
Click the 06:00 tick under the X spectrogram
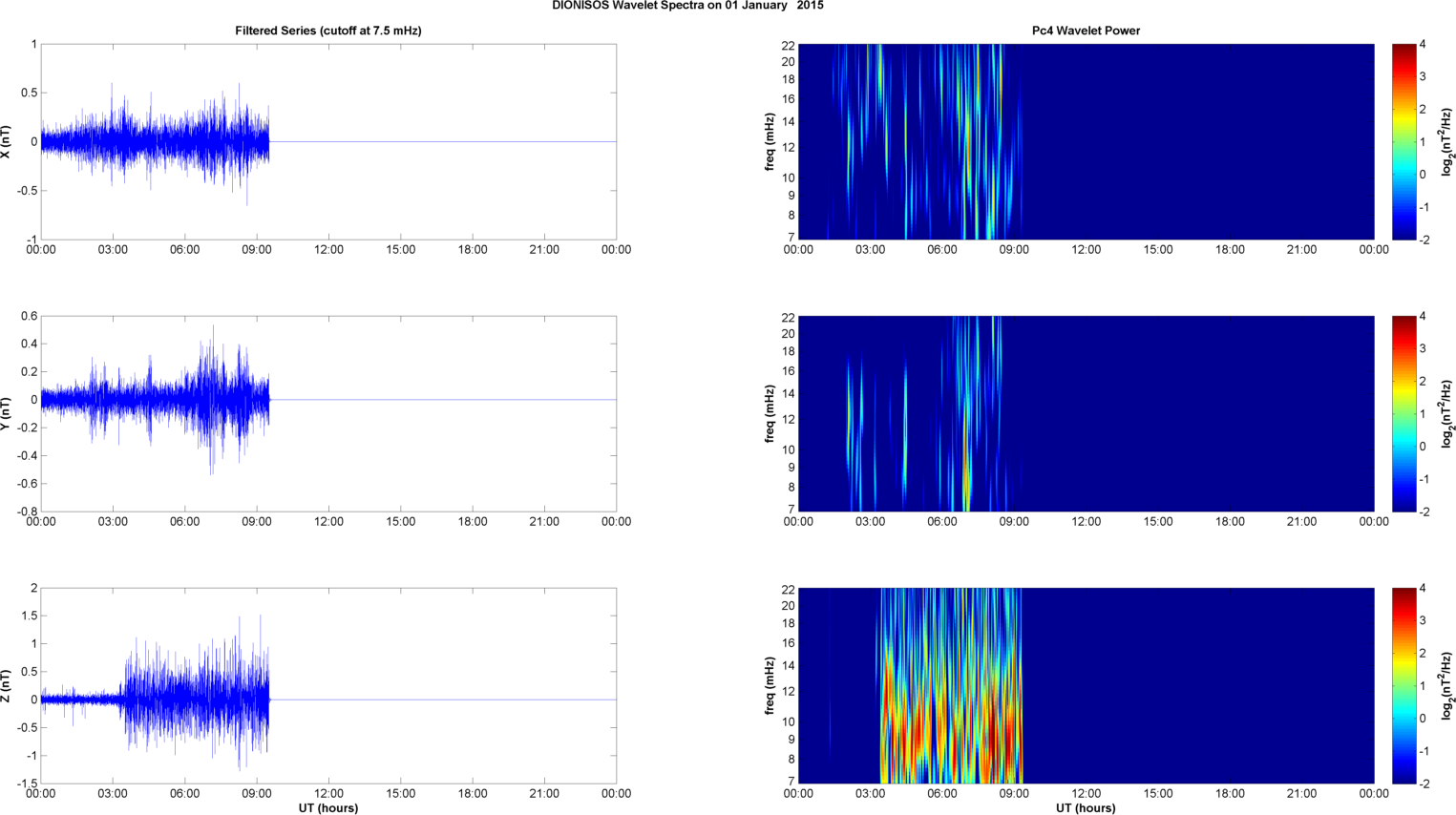coord(942,250)
